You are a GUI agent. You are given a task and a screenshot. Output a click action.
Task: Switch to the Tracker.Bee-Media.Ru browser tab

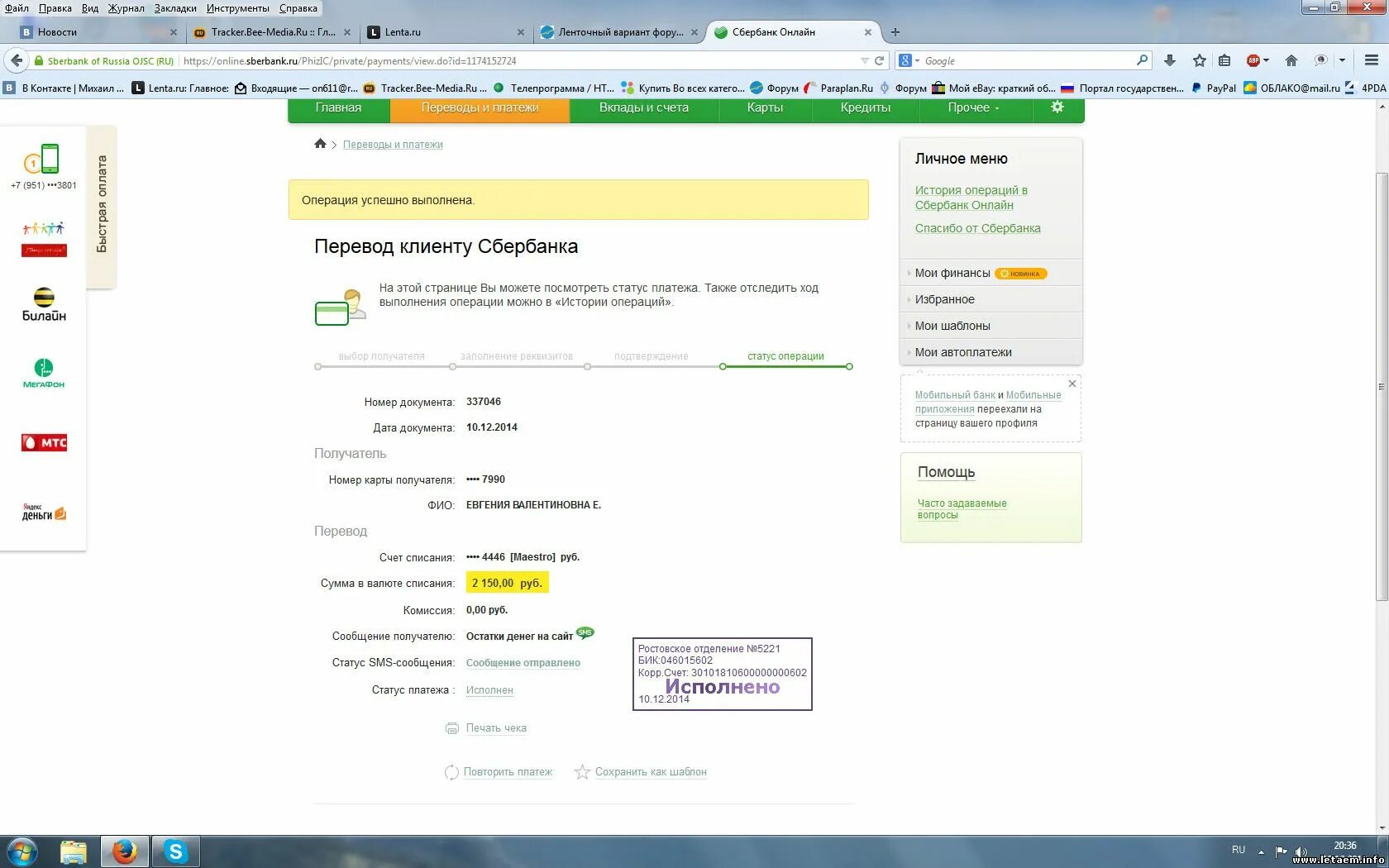(x=273, y=32)
